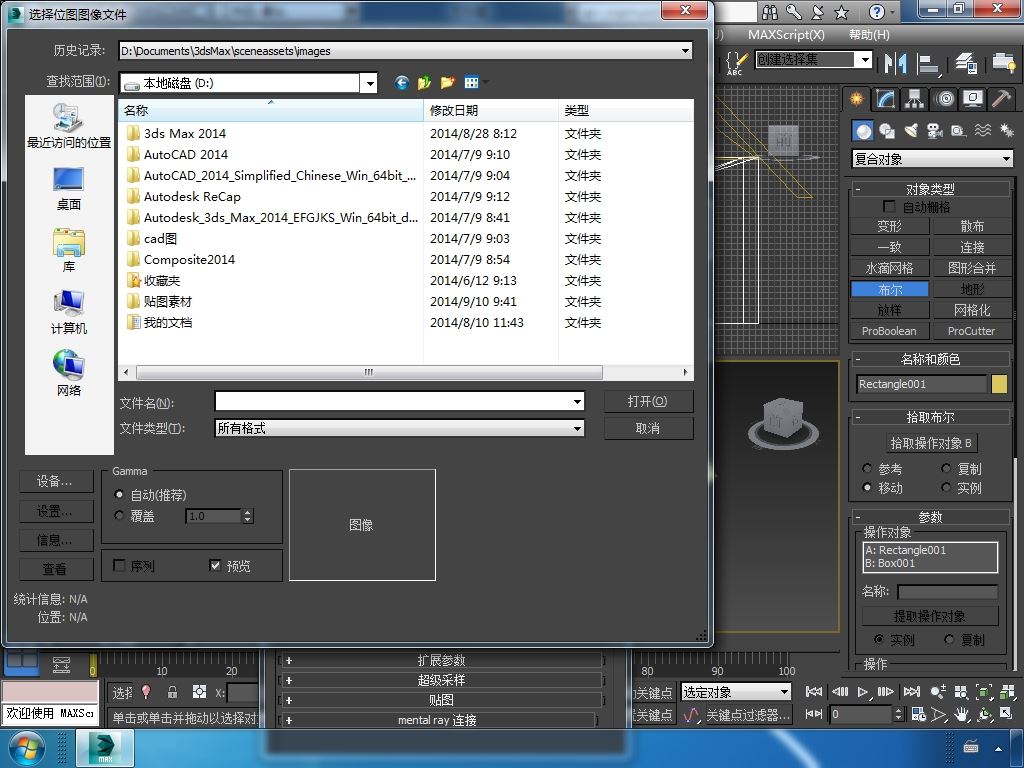This screenshot has height=768, width=1024.
Task: Expand the 扩展参数 rollout
Action: click(441, 660)
